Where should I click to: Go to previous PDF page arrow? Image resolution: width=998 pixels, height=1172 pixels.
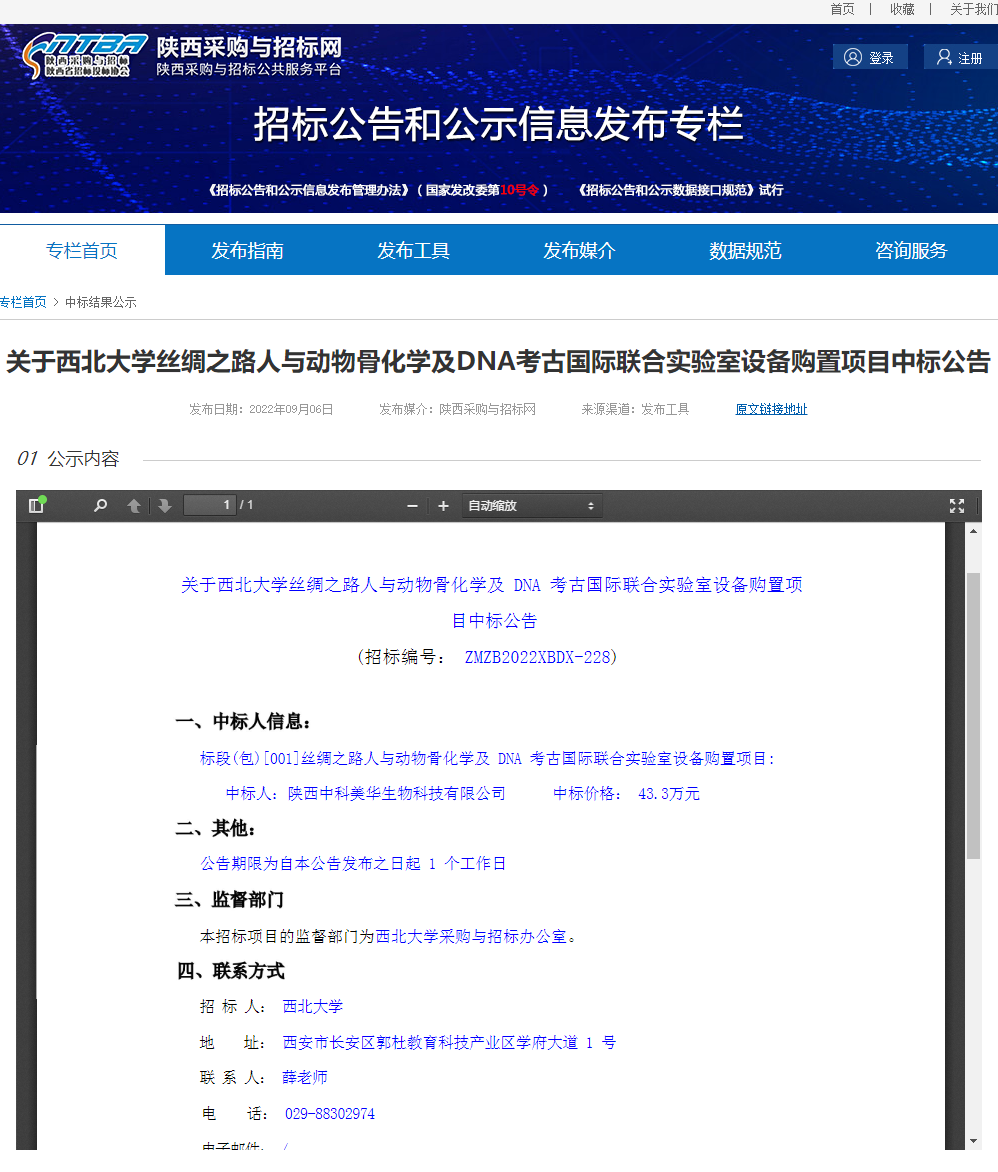click(134, 506)
